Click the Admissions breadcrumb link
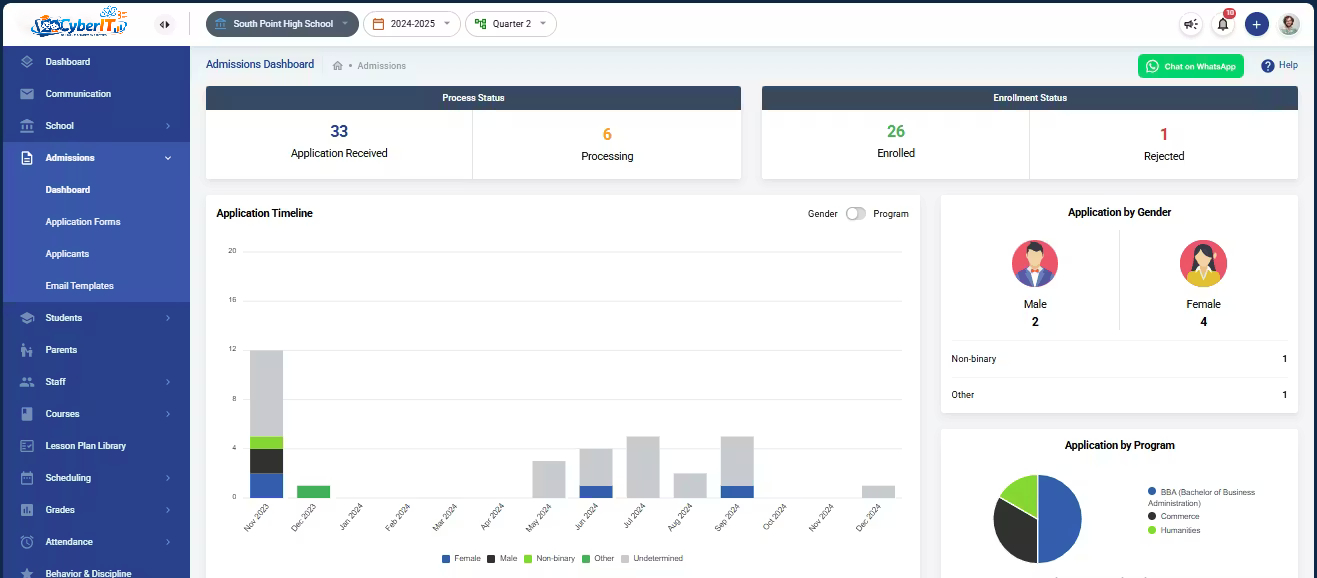The image size is (1317, 578). click(x=381, y=66)
